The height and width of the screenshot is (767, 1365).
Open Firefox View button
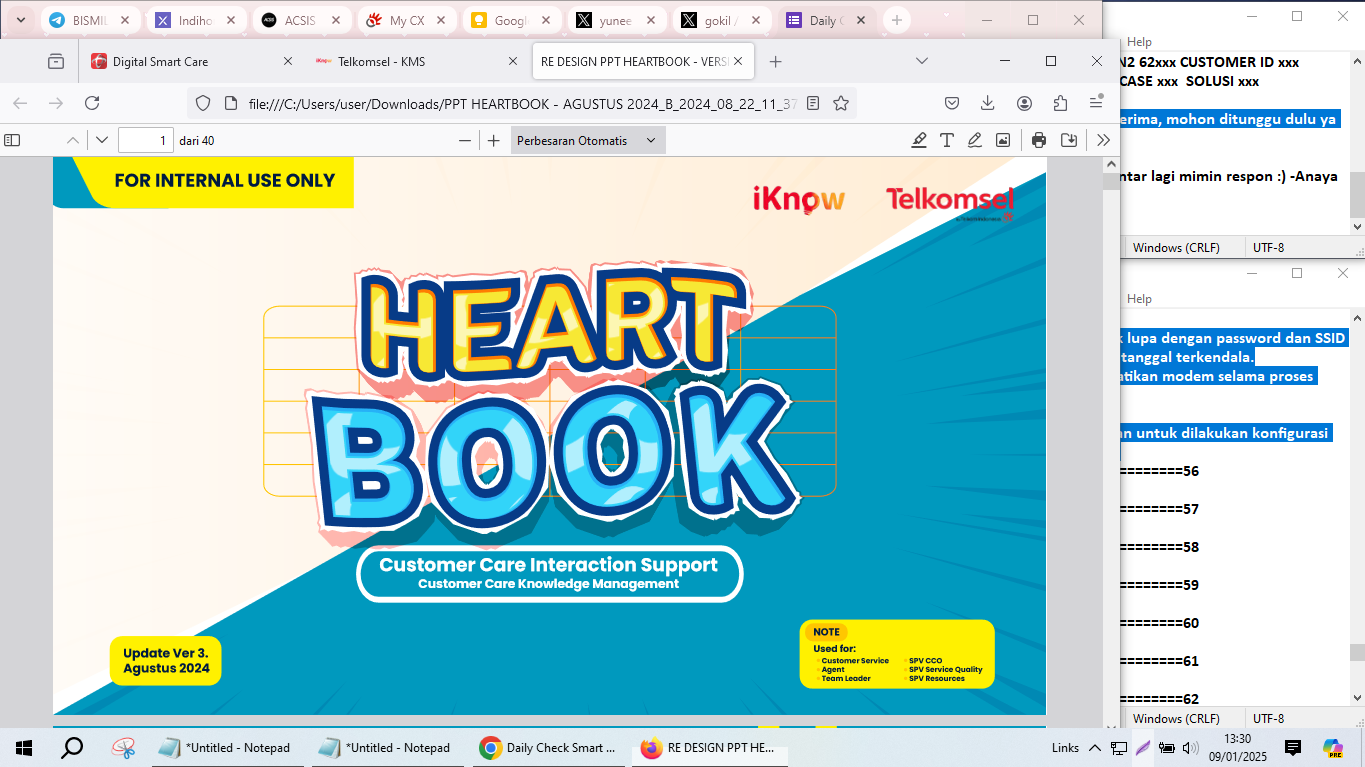[x=56, y=62]
